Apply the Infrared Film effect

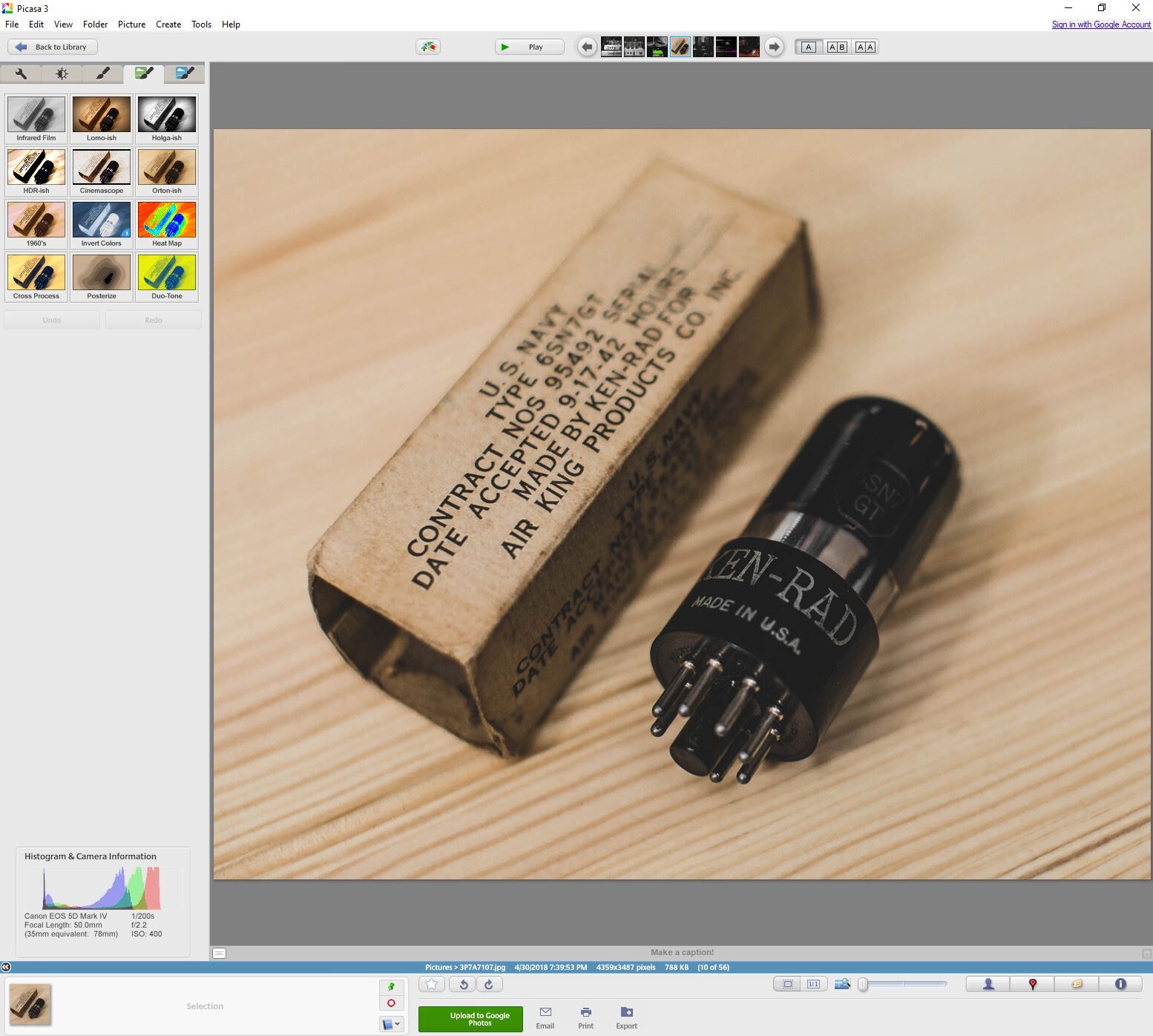tap(36, 119)
